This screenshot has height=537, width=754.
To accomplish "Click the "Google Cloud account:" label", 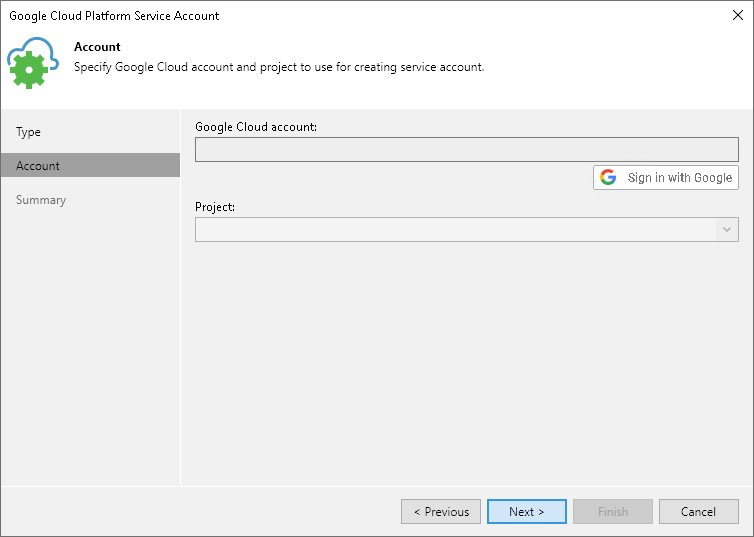I will [256, 127].
